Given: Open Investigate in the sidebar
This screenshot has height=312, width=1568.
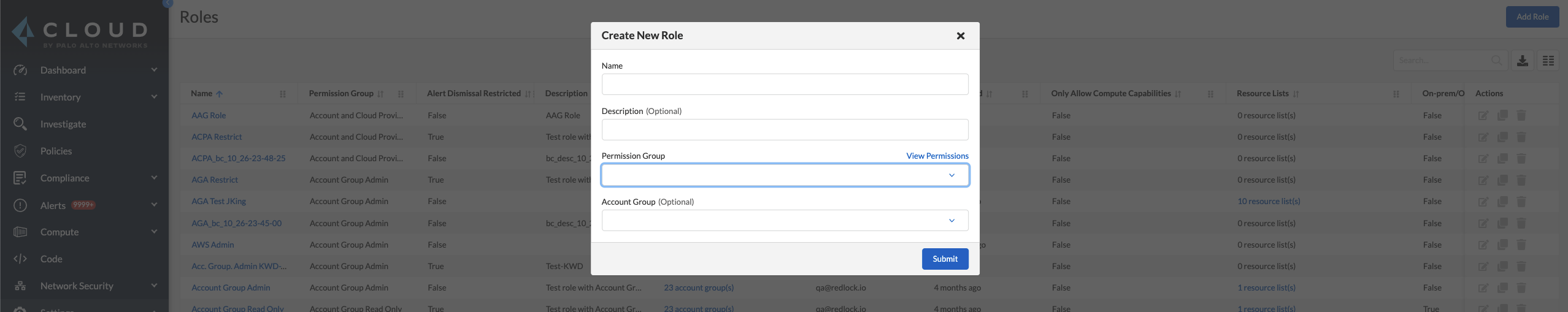Looking at the screenshot, I should click(63, 124).
